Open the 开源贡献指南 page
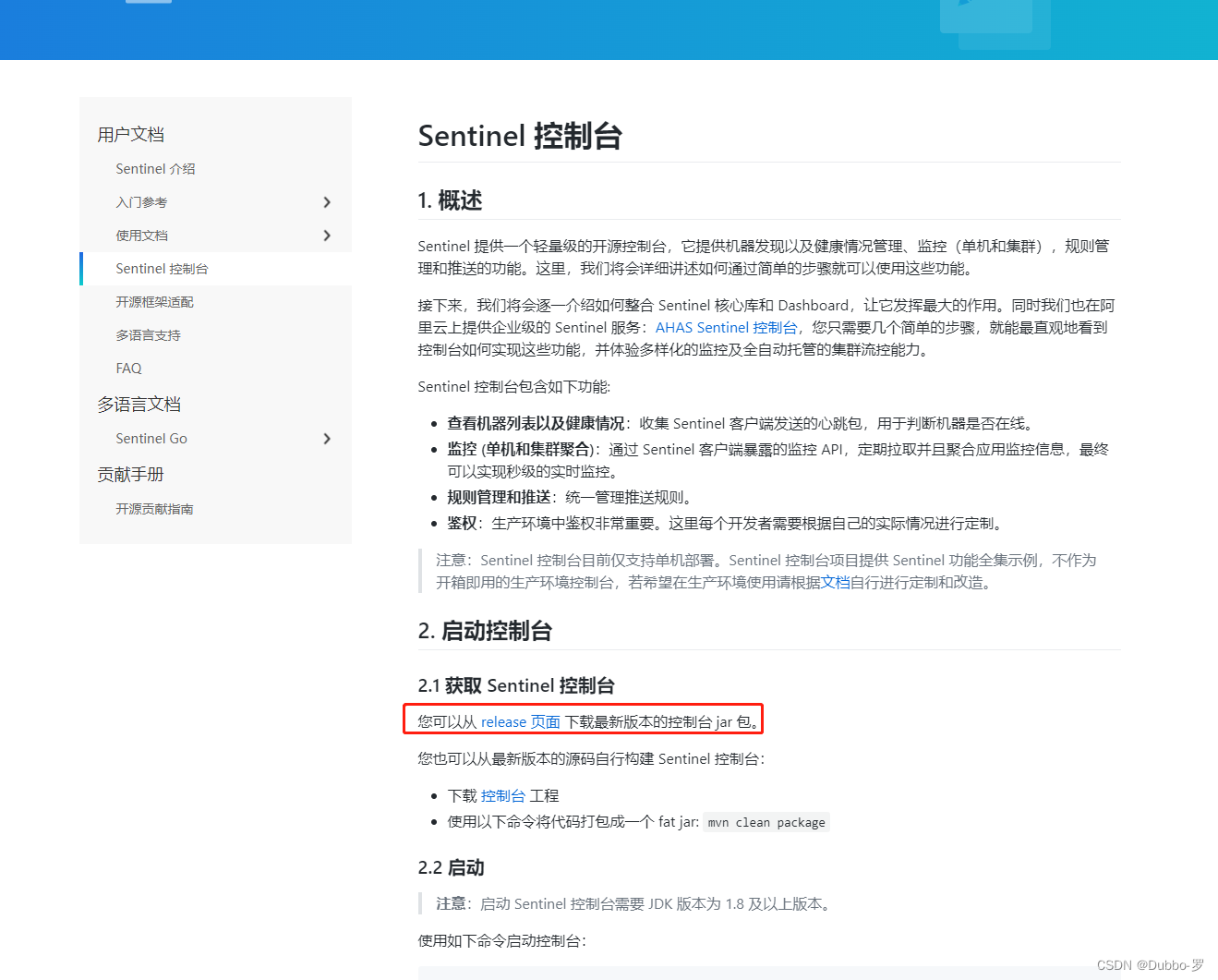The image size is (1218, 980). [155, 508]
